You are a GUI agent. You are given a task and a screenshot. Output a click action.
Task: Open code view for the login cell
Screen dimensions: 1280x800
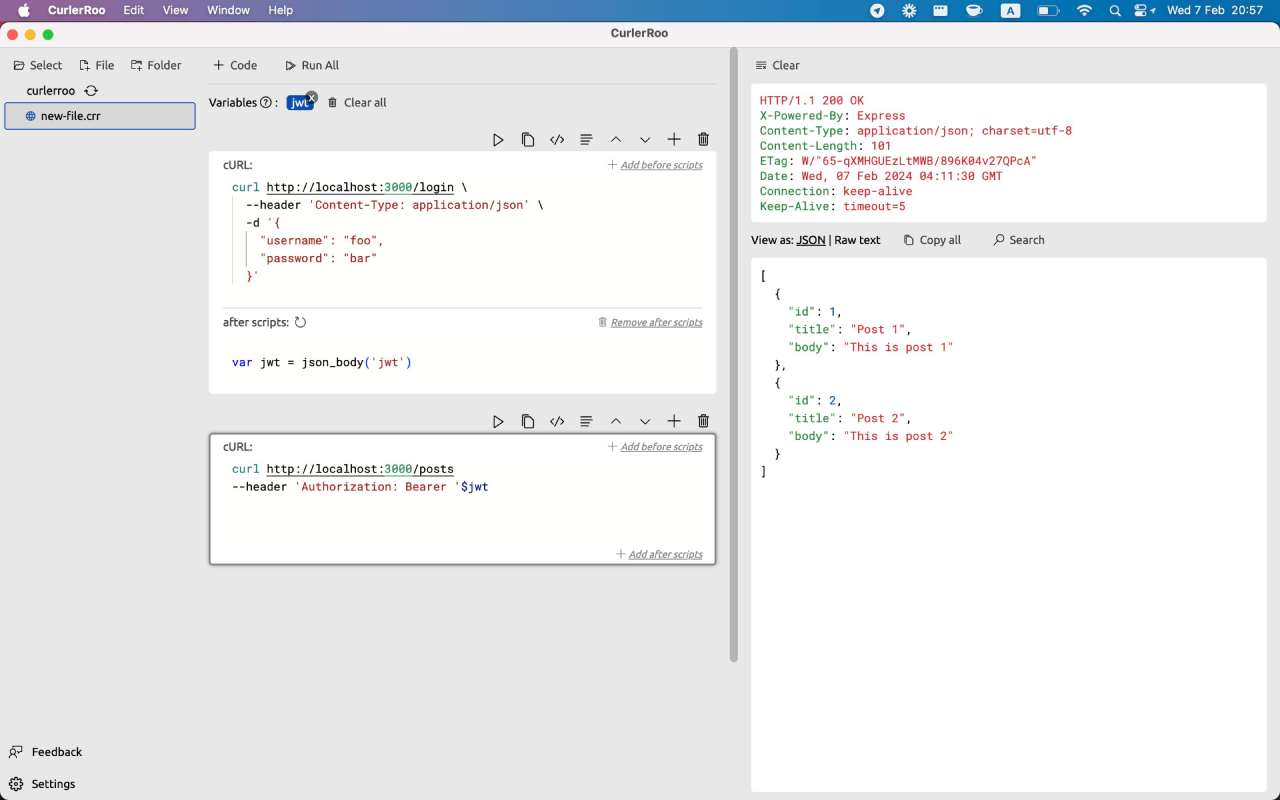pos(557,139)
